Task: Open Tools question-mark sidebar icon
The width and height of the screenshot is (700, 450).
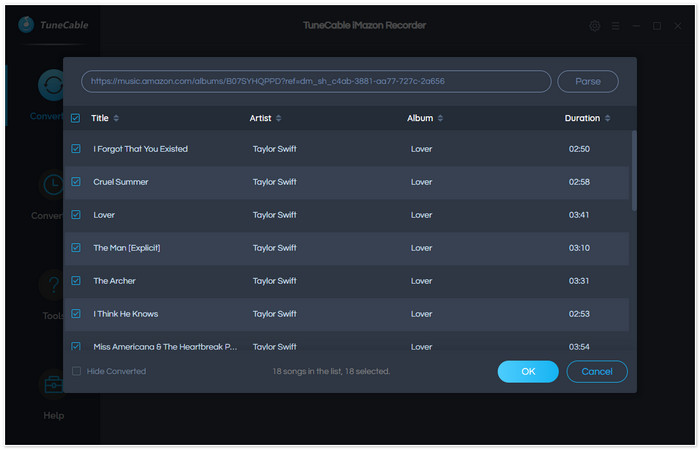Action: (x=53, y=284)
